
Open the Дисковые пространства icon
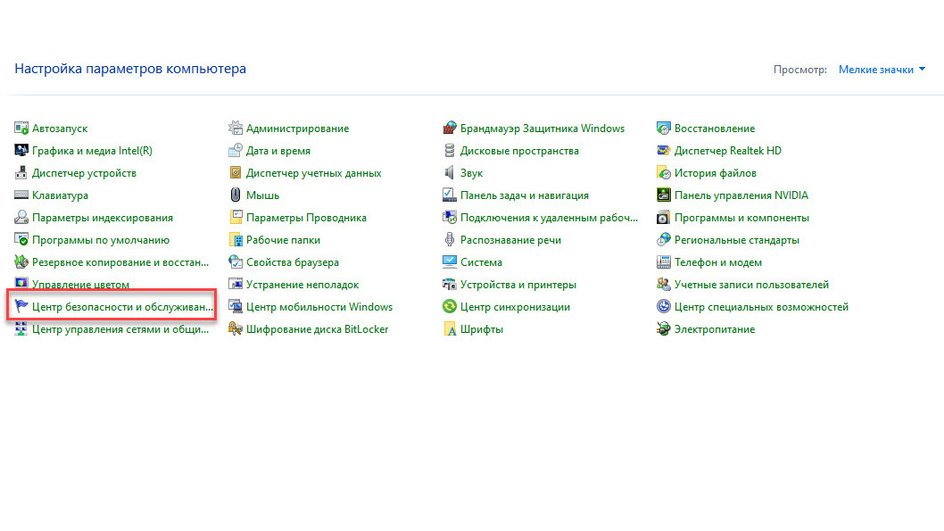point(450,151)
